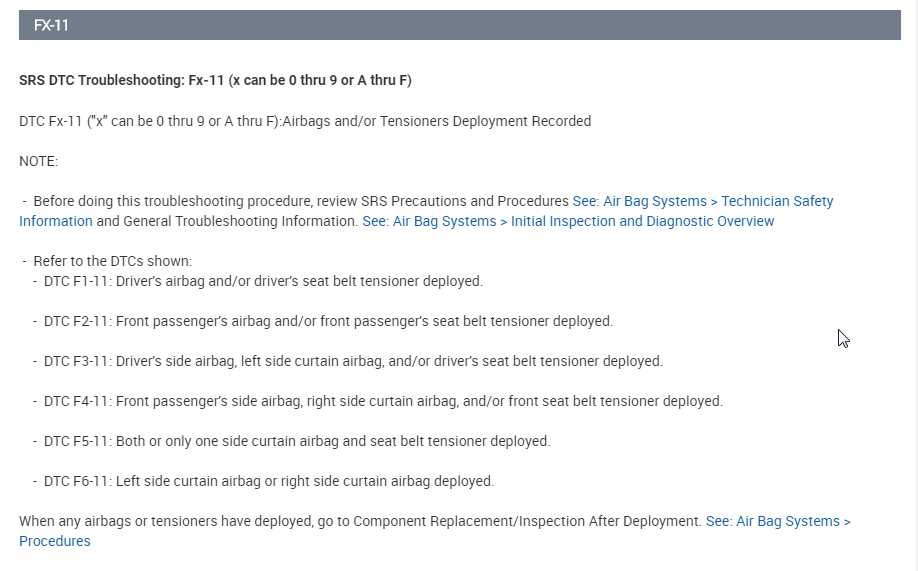
Task: Open Initial Inspection and Diagnostic Overview link
Action: coord(568,221)
